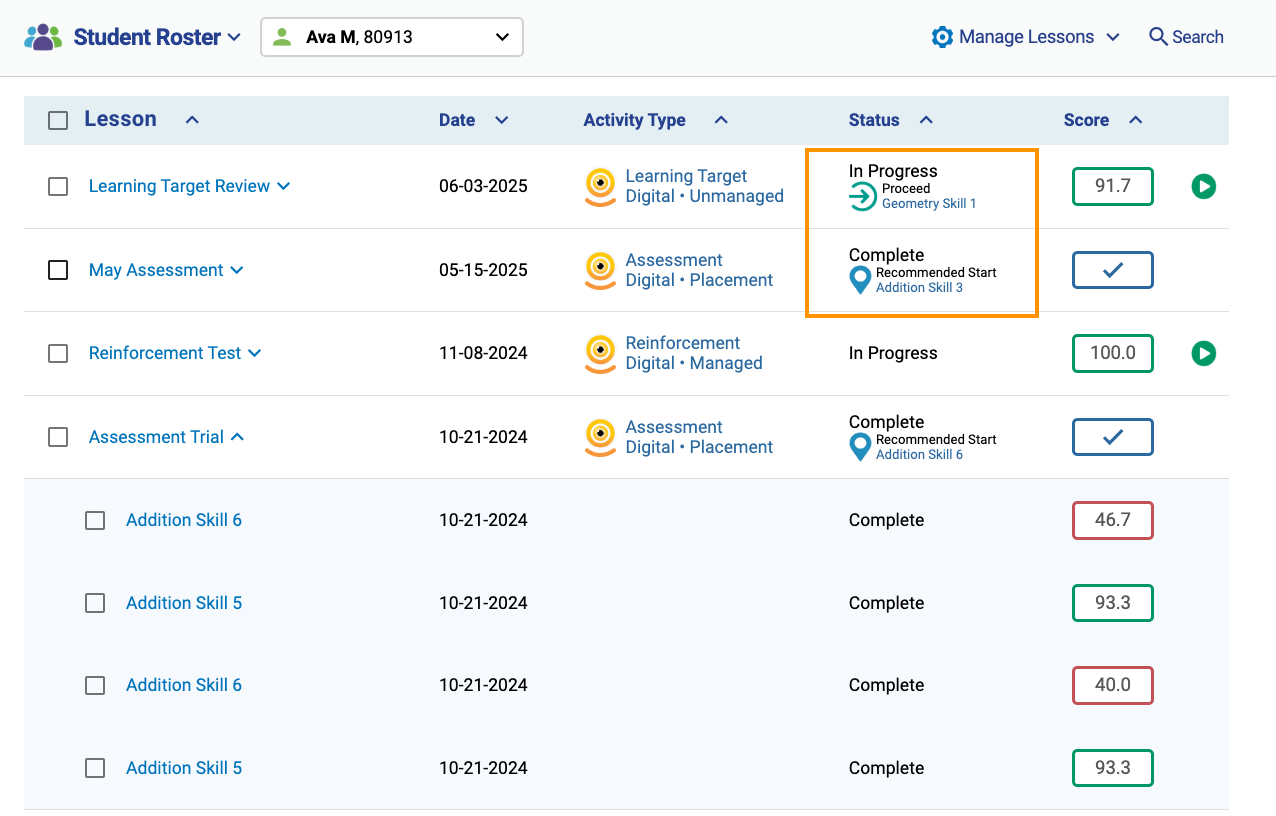Open the Geometry Skill 1 link
1276x816 pixels.
929,204
